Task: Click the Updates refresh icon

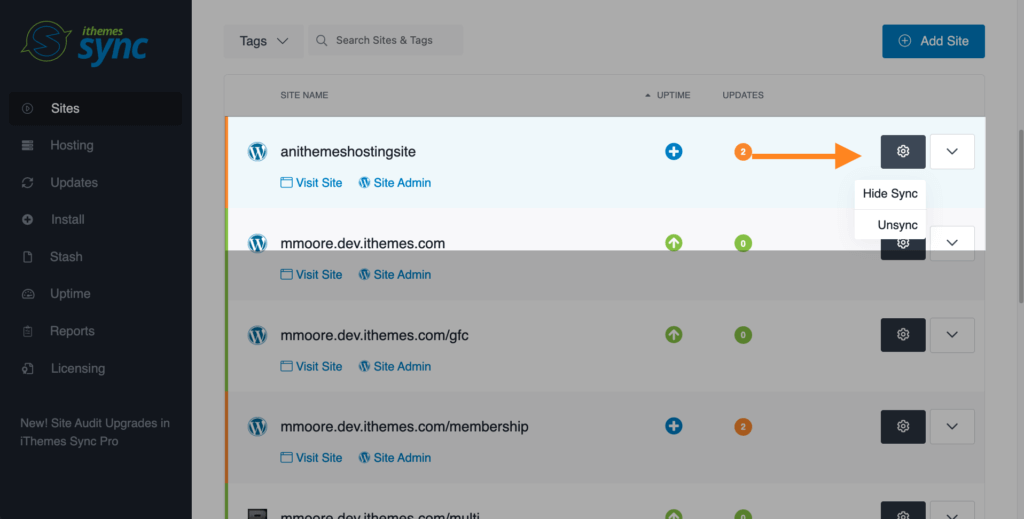Action: pyautogui.click(x=27, y=183)
